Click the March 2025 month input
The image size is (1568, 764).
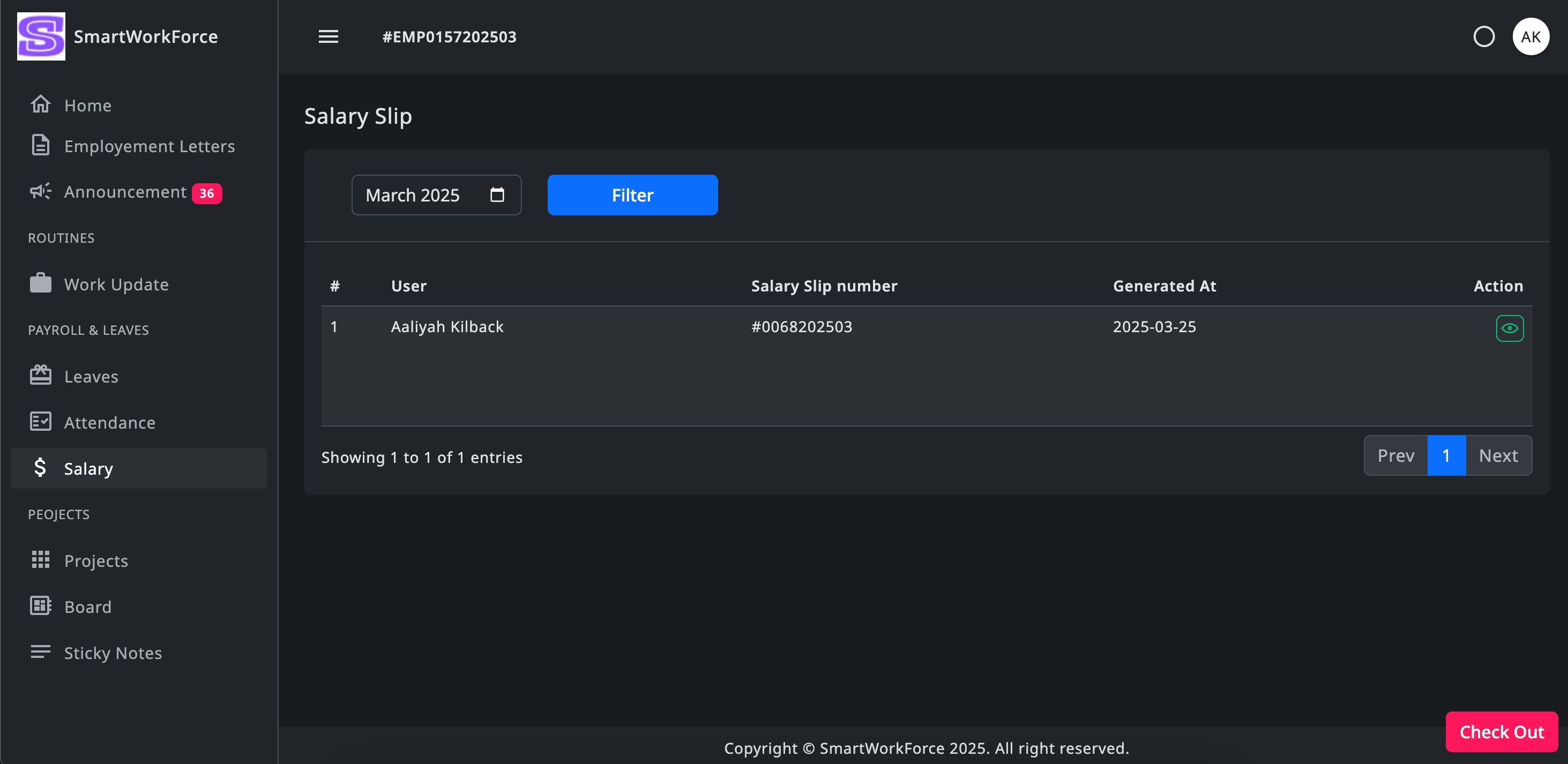coord(413,195)
